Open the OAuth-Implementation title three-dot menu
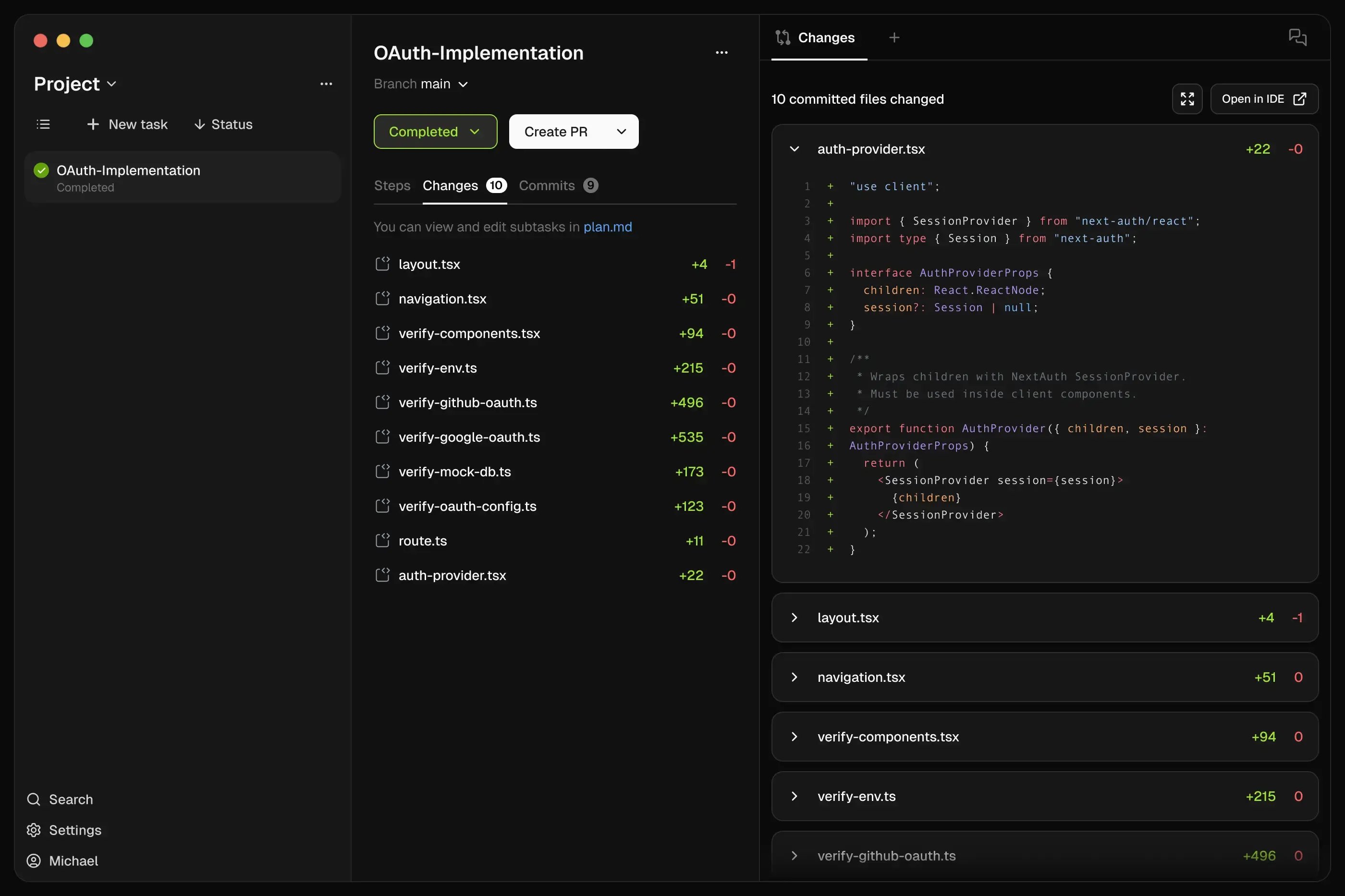Image resolution: width=1345 pixels, height=896 pixels. coord(721,52)
